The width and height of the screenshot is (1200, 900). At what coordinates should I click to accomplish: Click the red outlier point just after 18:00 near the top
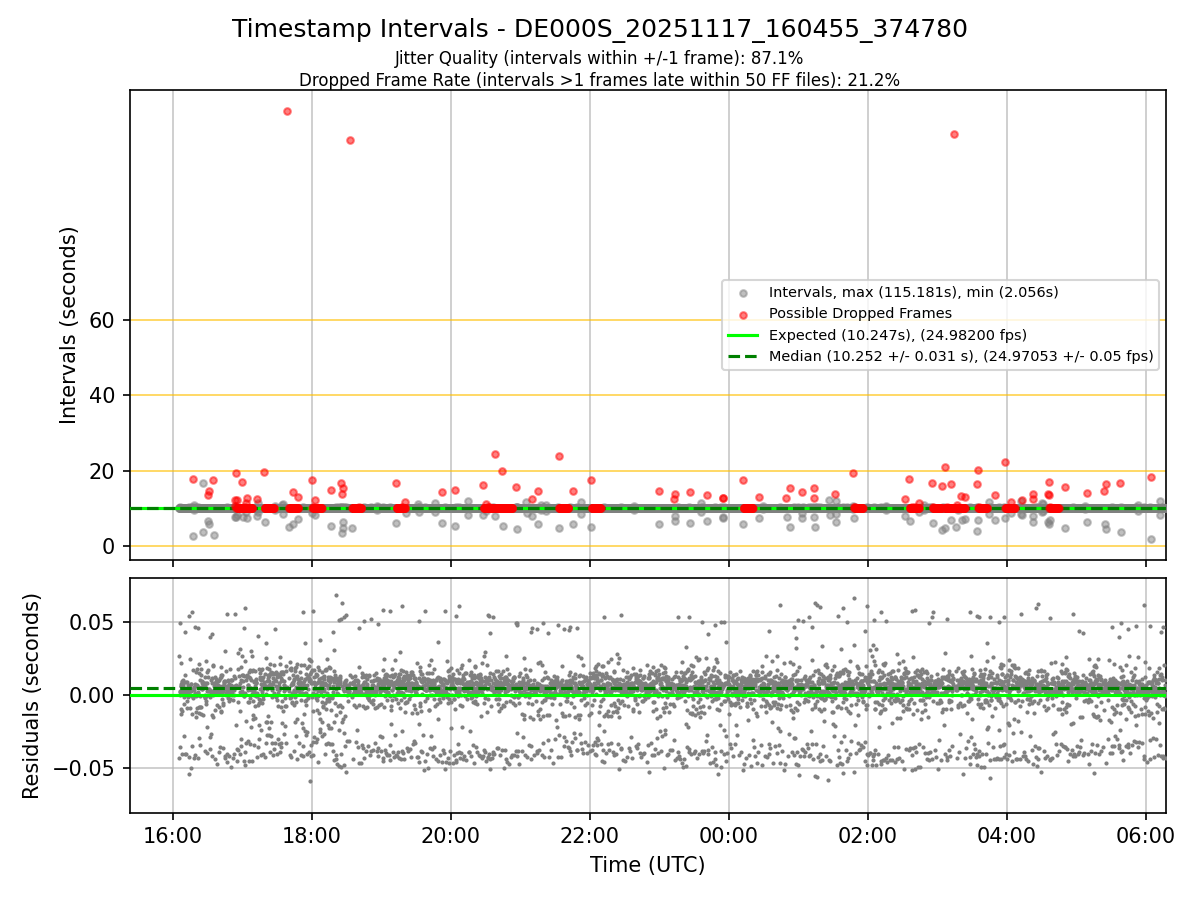click(x=350, y=140)
